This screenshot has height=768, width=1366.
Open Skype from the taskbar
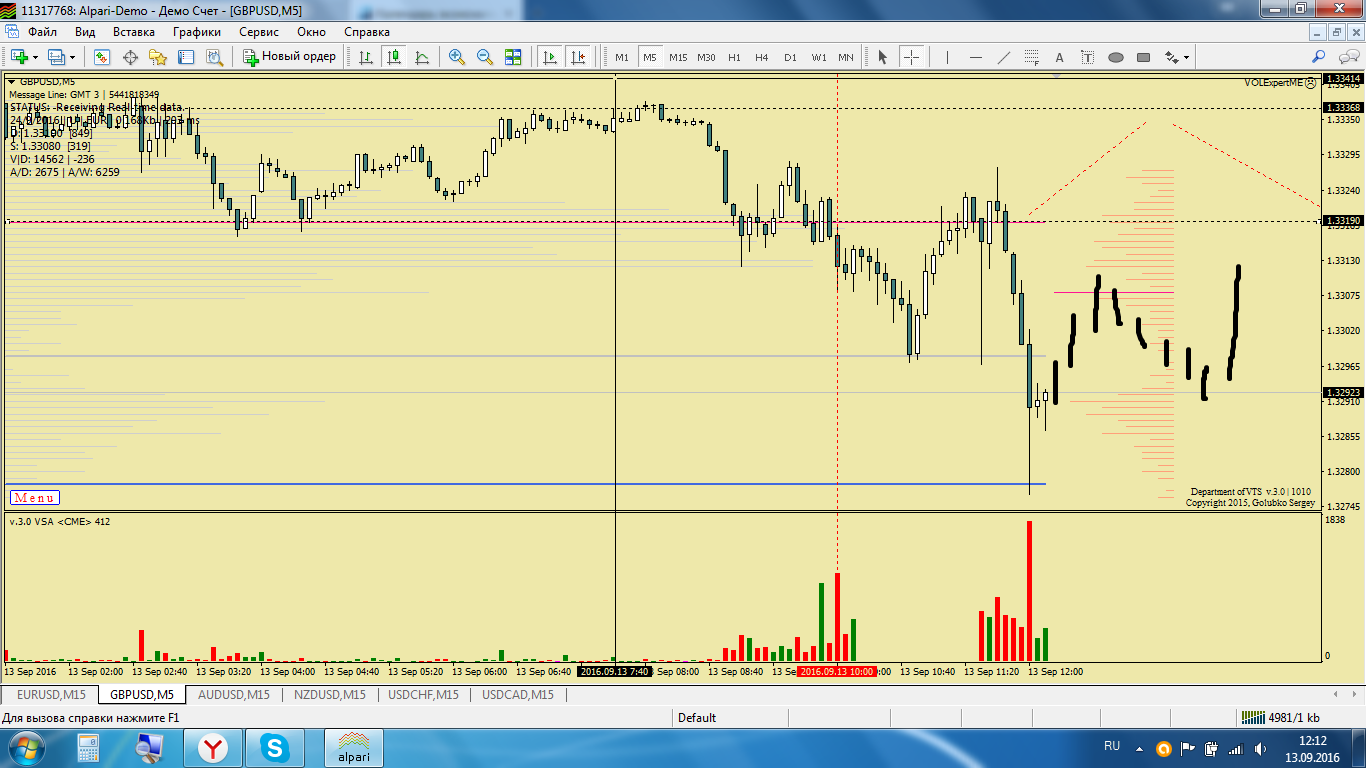273,747
